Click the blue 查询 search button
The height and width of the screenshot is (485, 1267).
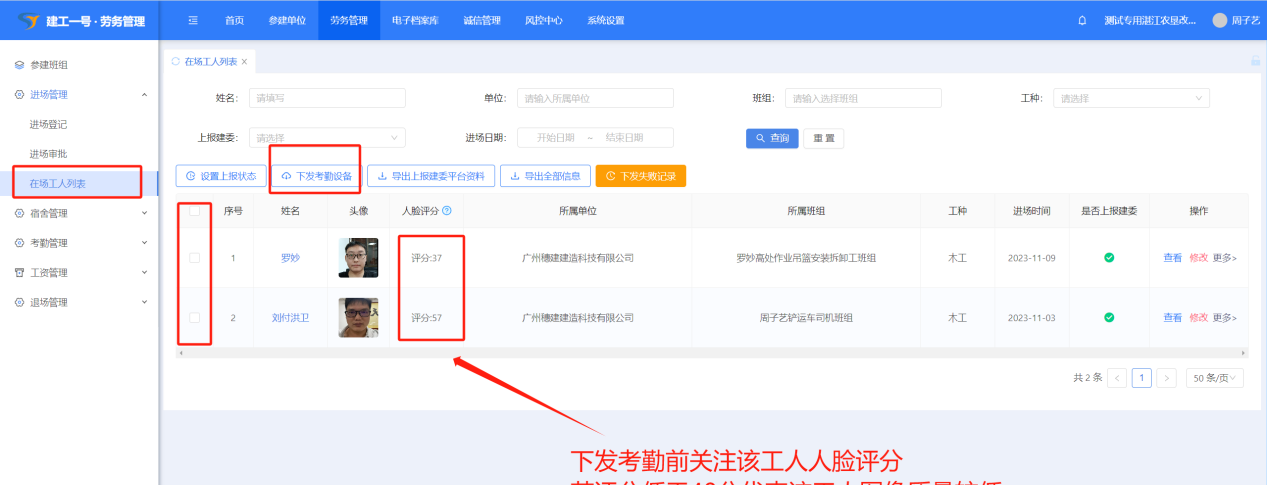click(x=772, y=138)
